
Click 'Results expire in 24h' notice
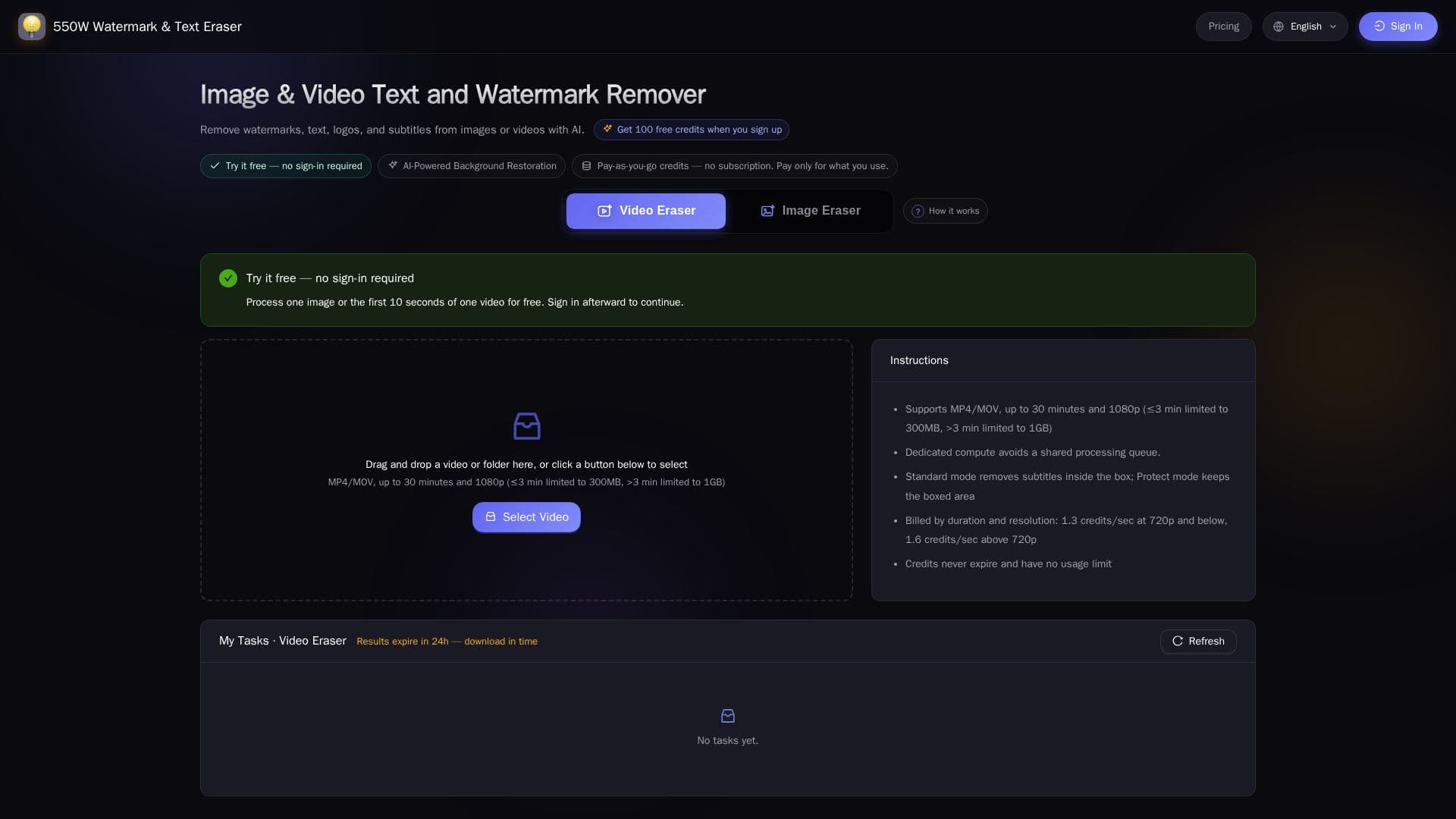pos(447,642)
